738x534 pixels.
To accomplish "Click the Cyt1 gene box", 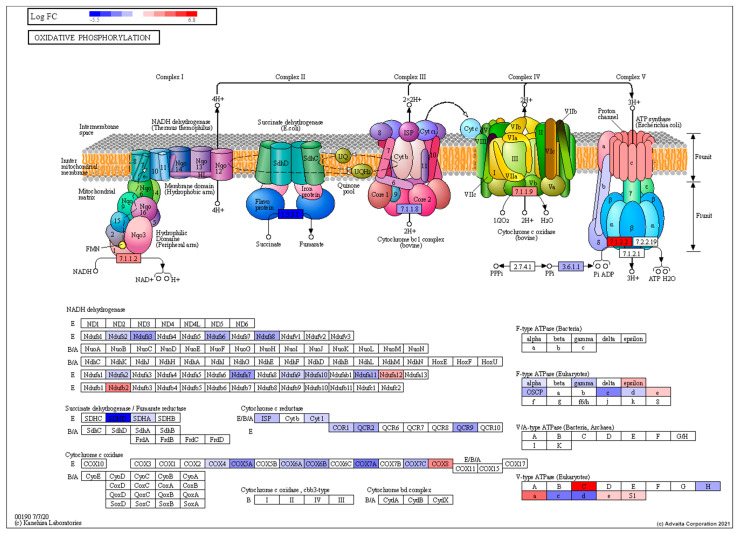I will click(316, 418).
